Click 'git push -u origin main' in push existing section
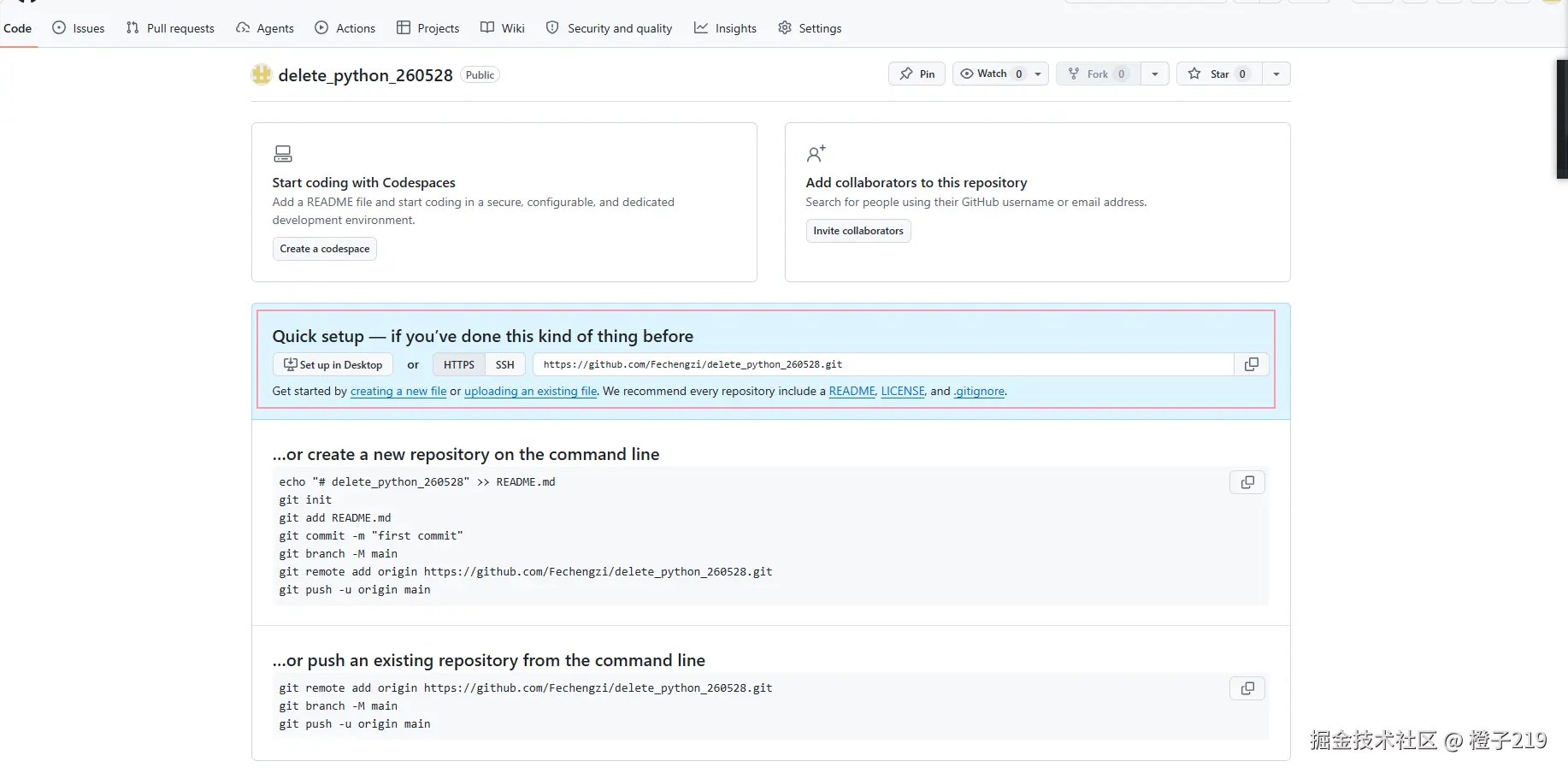Image resolution: width=1568 pixels, height=773 pixels. [x=355, y=724]
